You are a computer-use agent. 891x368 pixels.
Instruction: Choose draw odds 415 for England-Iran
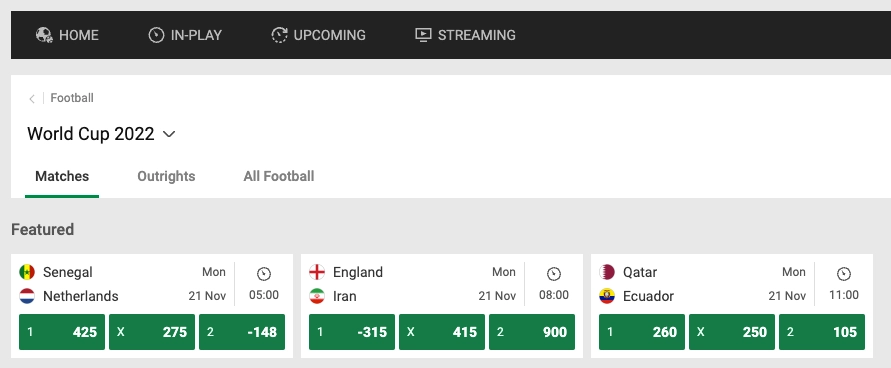[x=442, y=332]
